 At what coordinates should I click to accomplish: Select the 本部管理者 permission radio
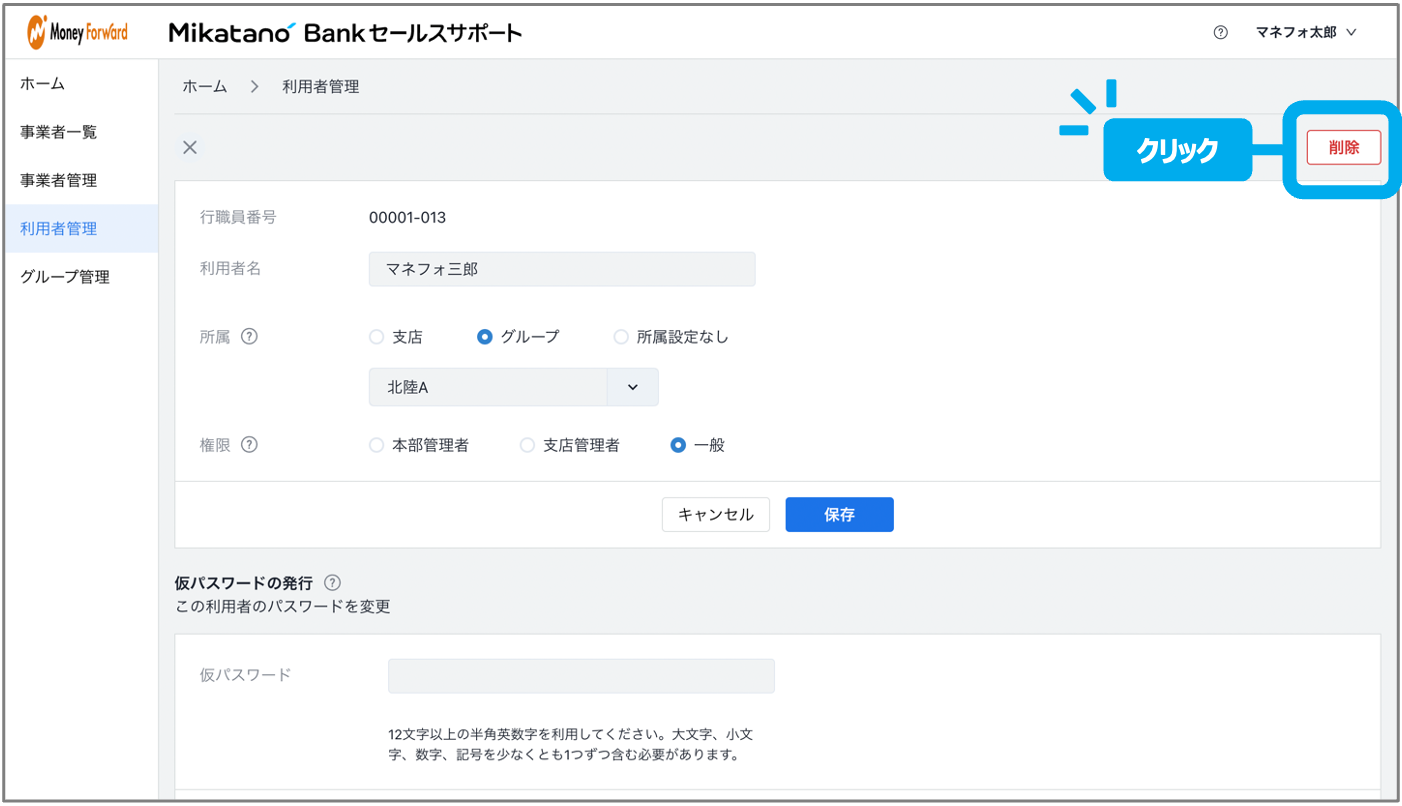(377, 445)
